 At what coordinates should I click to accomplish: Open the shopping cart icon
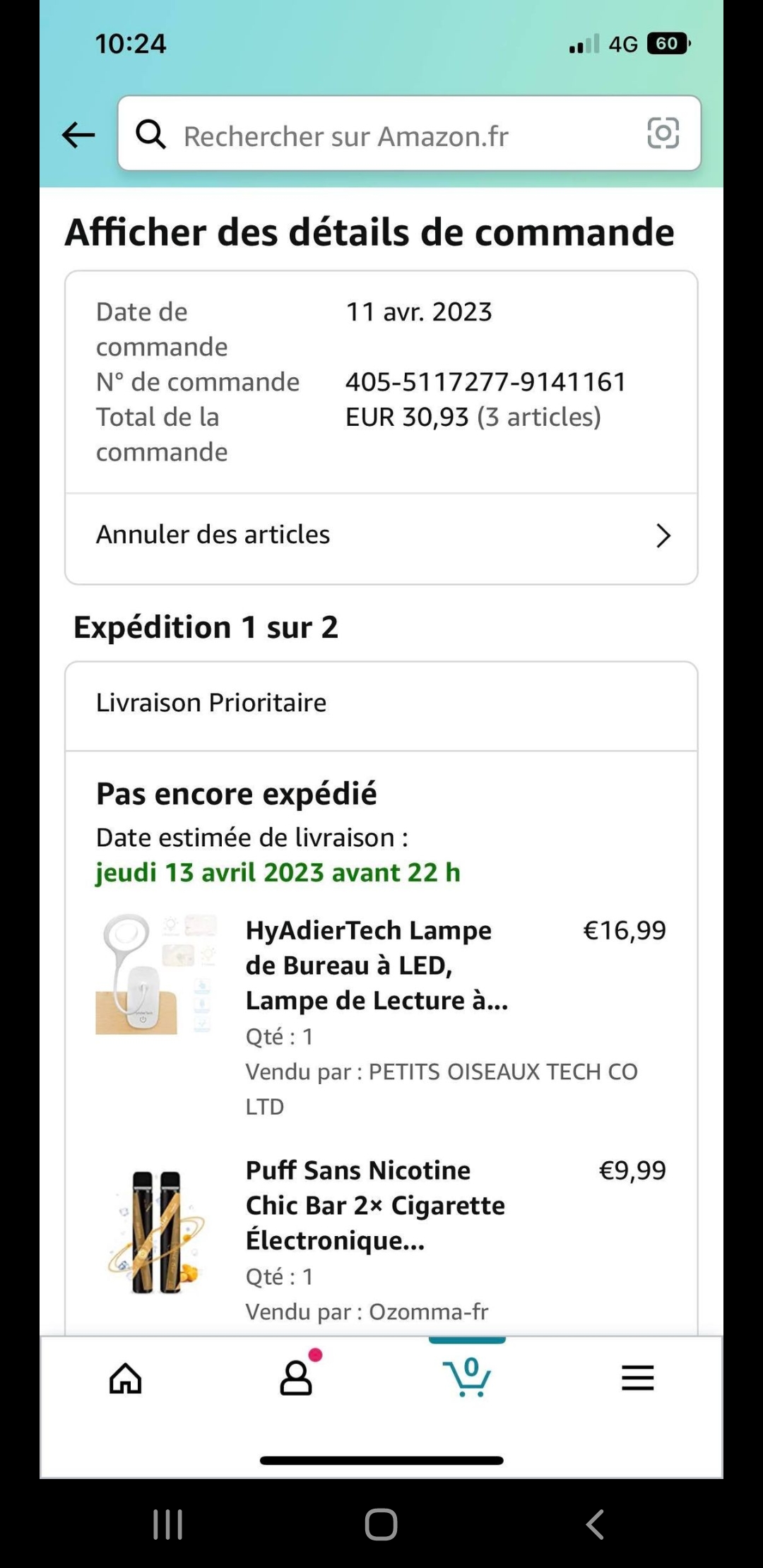(467, 1377)
